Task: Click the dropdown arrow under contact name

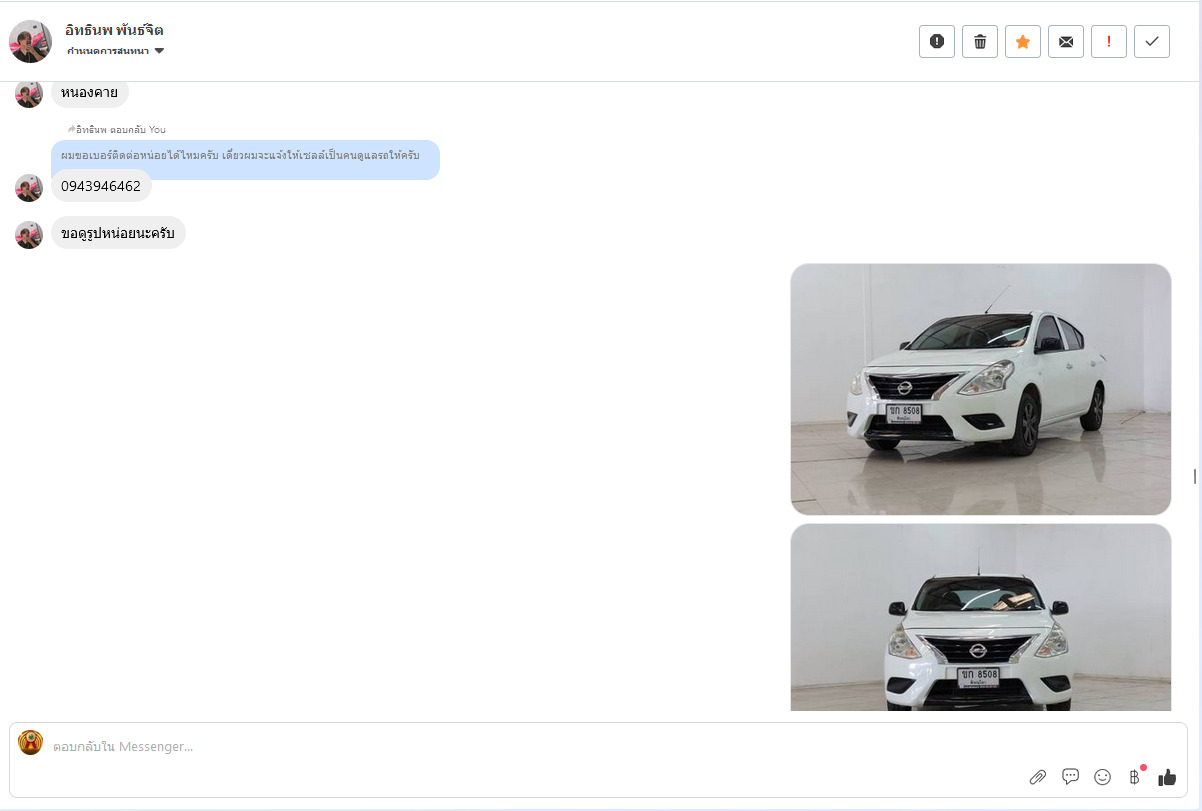Action: pyautogui.click(x=159, y=51)
